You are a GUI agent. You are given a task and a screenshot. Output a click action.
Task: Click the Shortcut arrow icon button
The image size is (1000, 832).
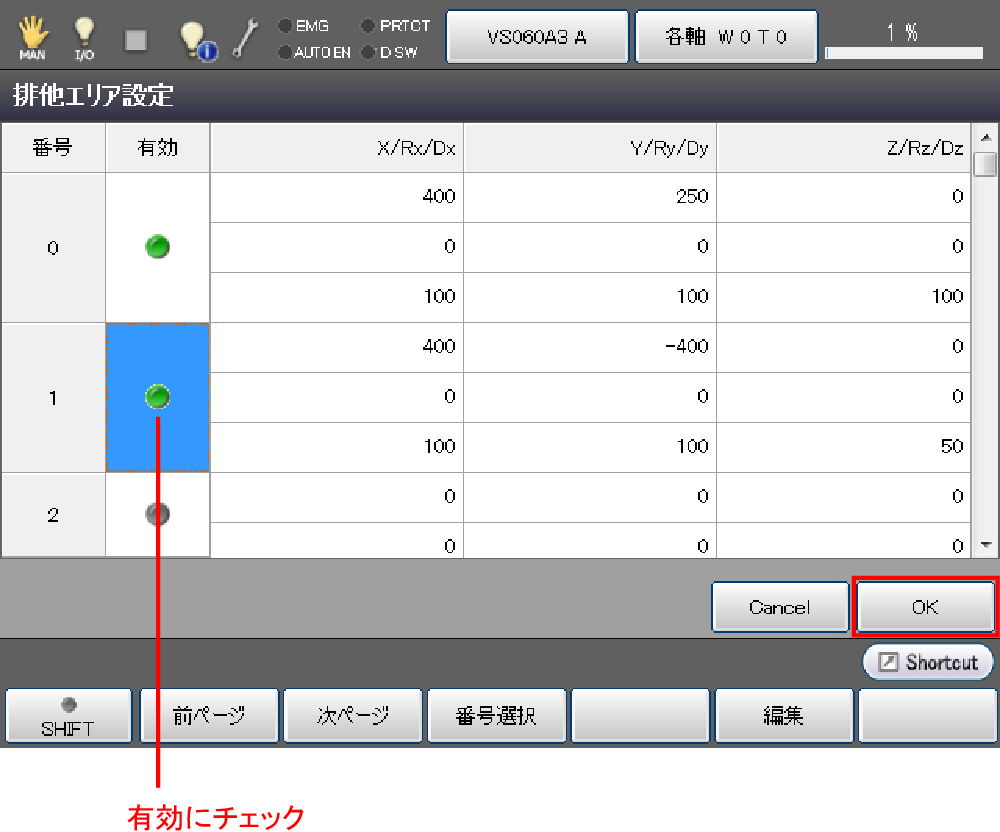click(x=927, y=662)
